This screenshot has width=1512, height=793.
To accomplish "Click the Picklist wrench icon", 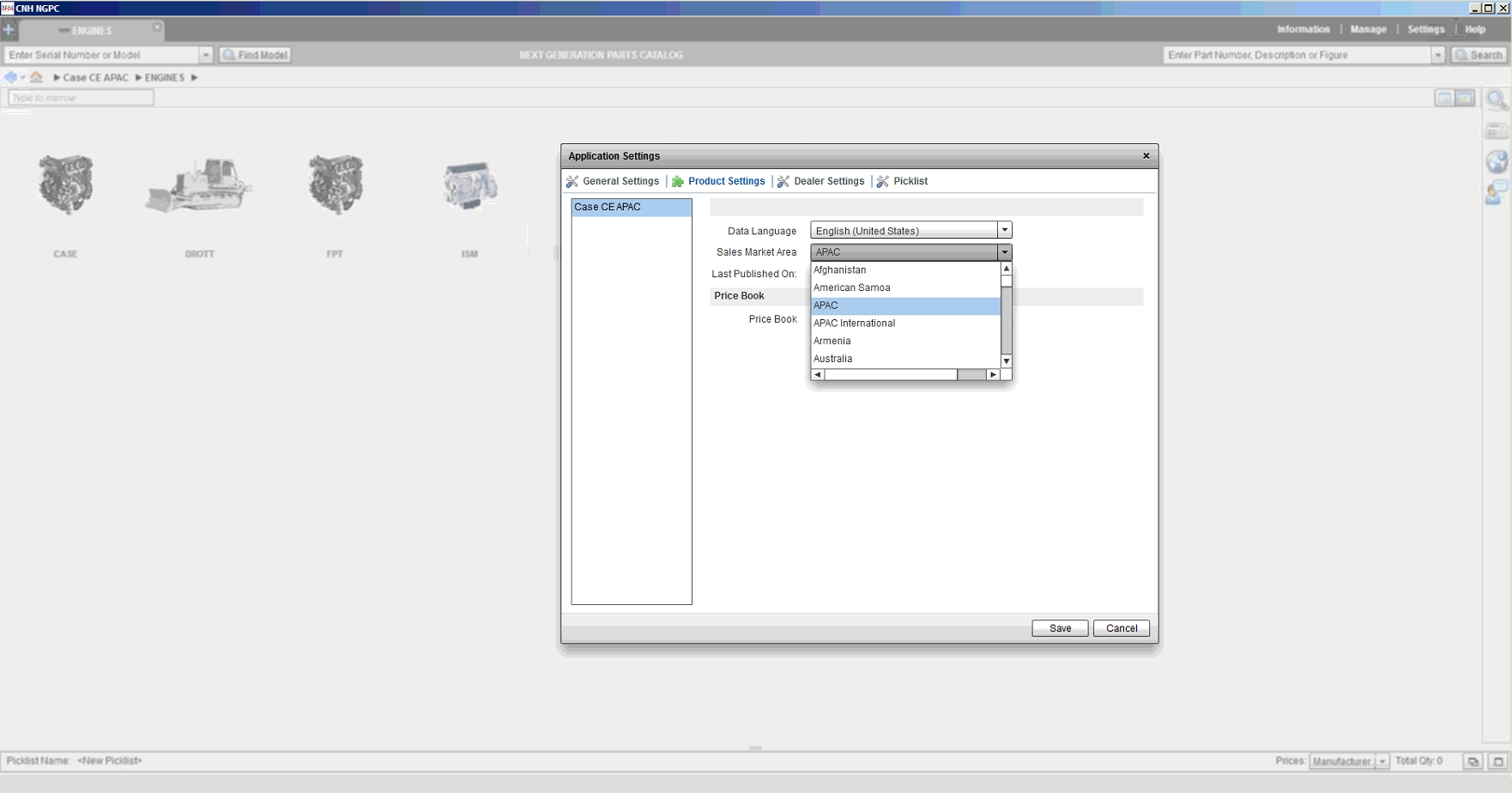I will [x=883, y=181].
